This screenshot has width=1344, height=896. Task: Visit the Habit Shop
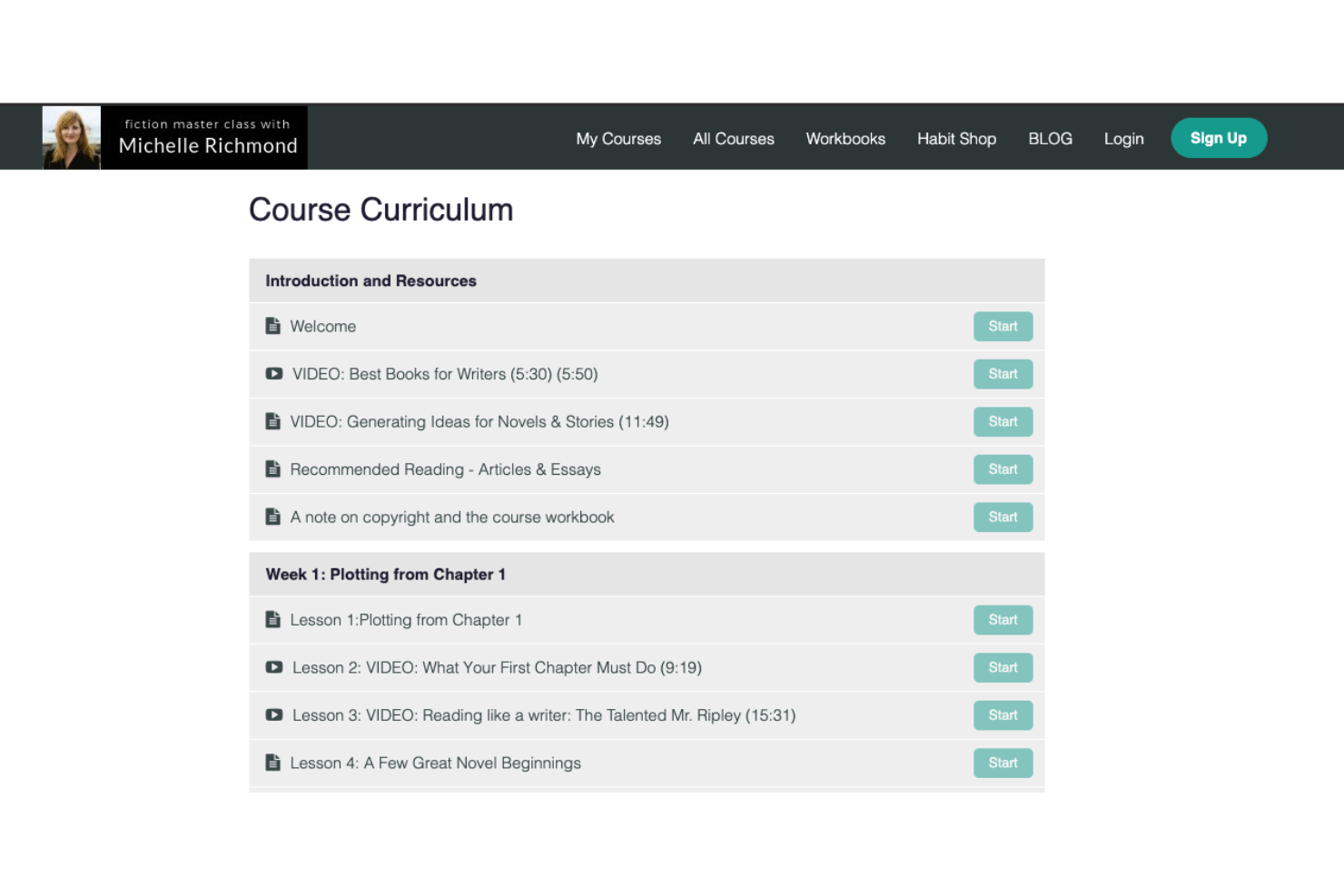pyautogui.click(x=956, y=138)
